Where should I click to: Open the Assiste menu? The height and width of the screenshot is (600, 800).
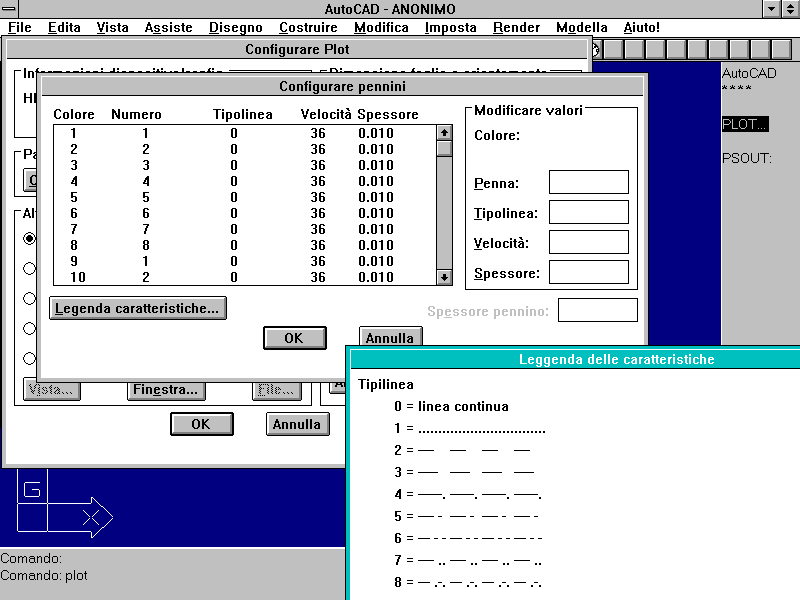pos(168,28)
